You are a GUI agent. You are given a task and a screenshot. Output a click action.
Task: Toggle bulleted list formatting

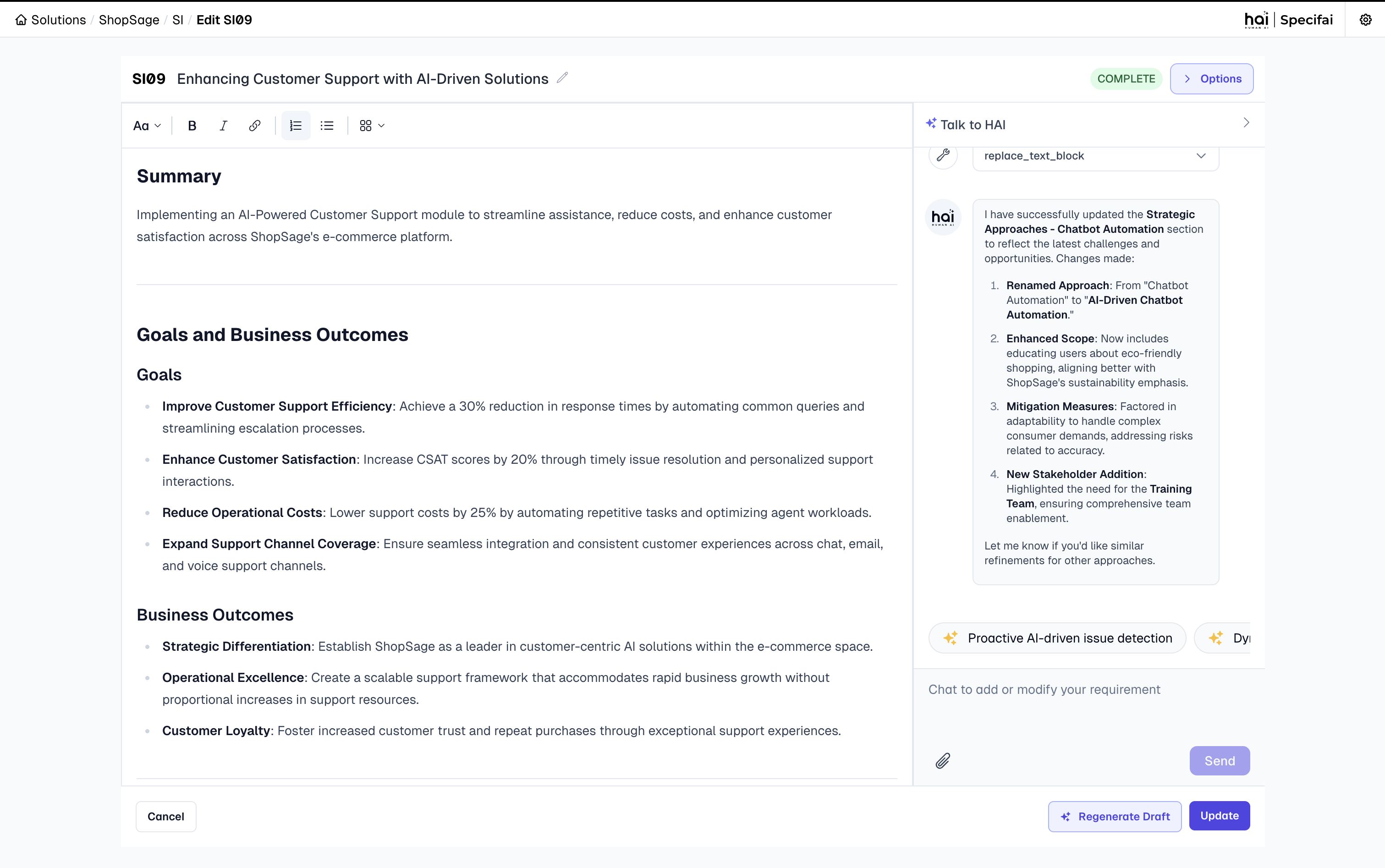327,126
